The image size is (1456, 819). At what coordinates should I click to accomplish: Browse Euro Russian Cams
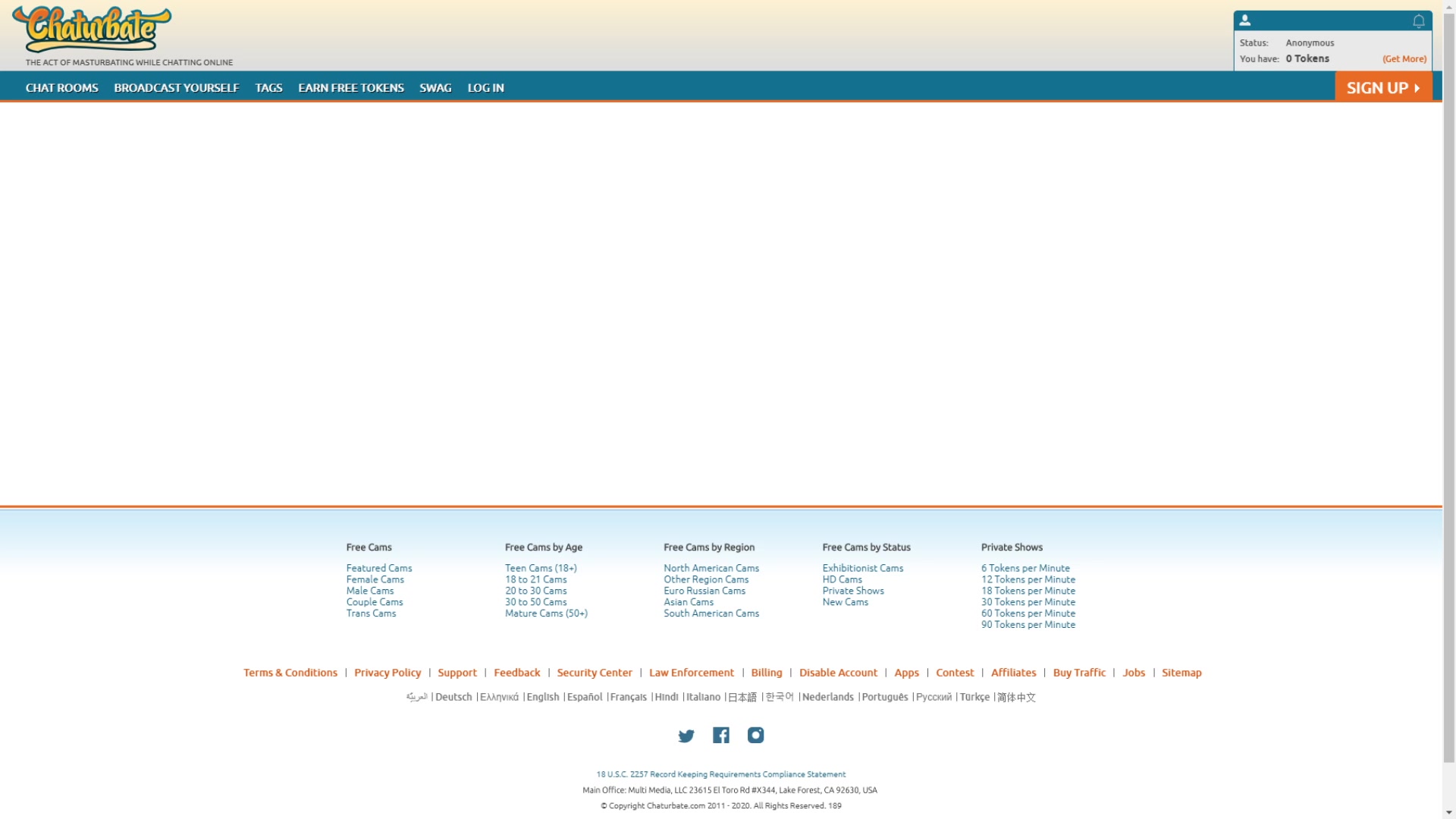704,590
